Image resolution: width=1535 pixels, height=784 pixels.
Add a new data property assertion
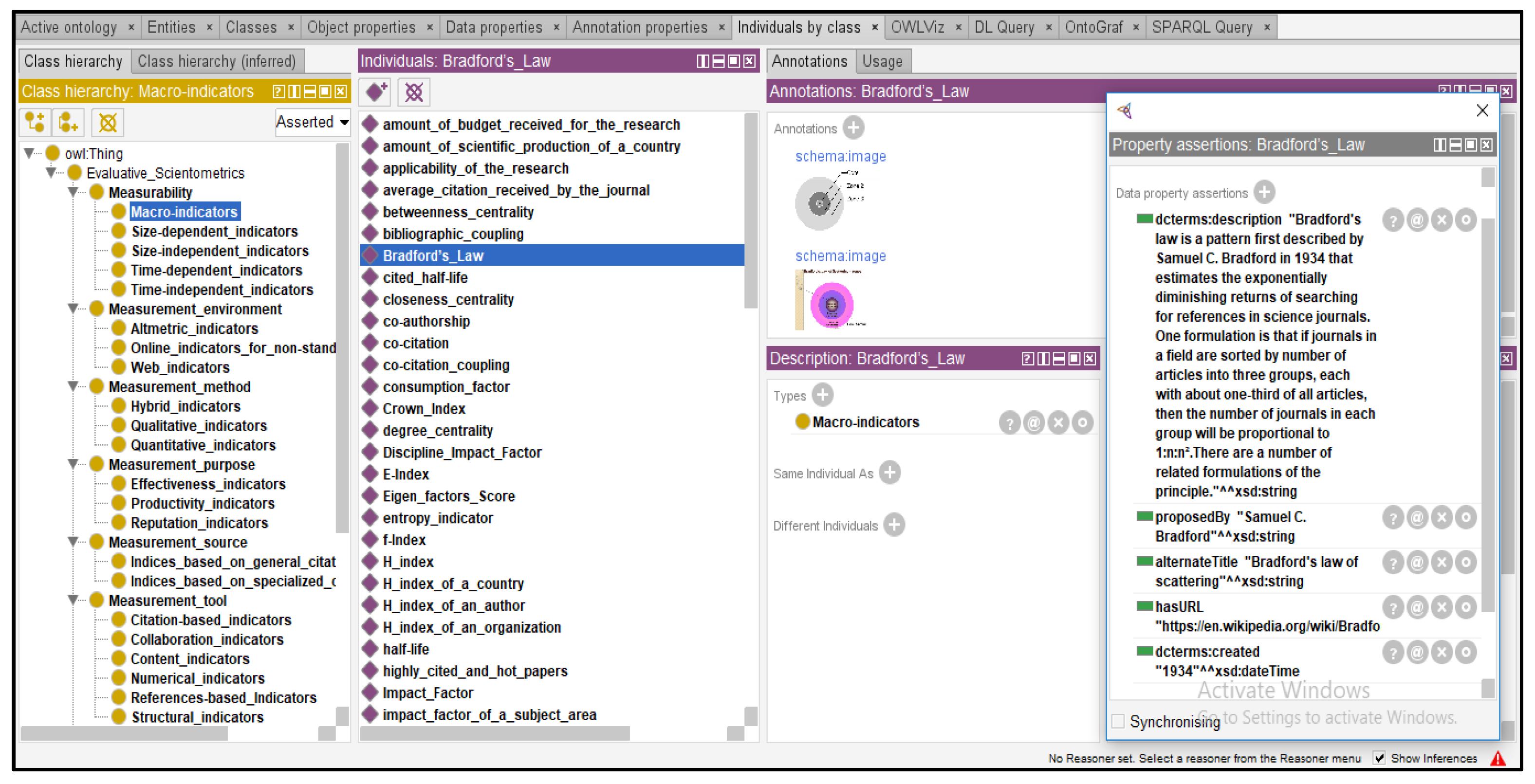(1263, 192)
